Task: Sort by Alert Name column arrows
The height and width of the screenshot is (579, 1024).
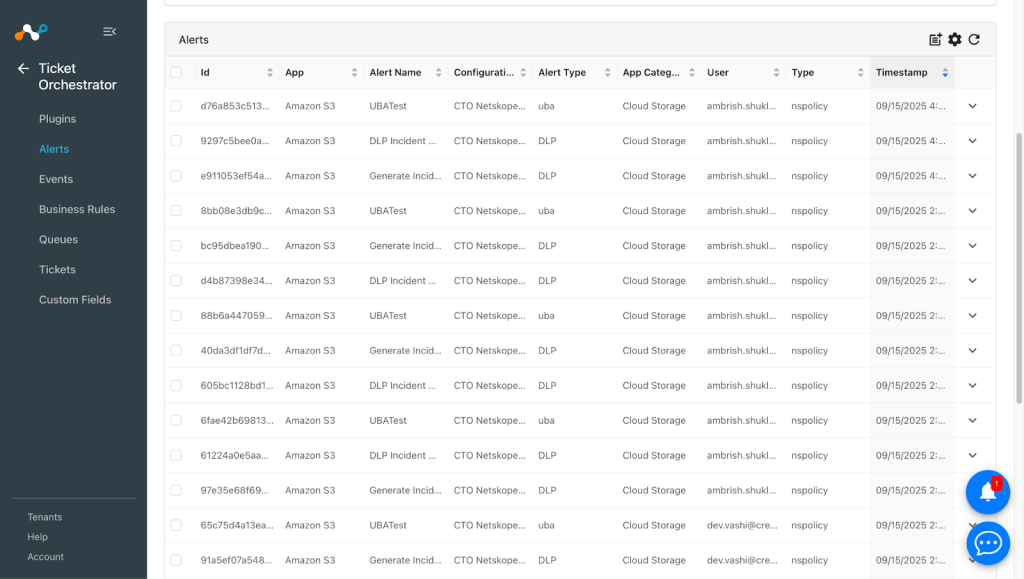Action: (x=438, y=72)
